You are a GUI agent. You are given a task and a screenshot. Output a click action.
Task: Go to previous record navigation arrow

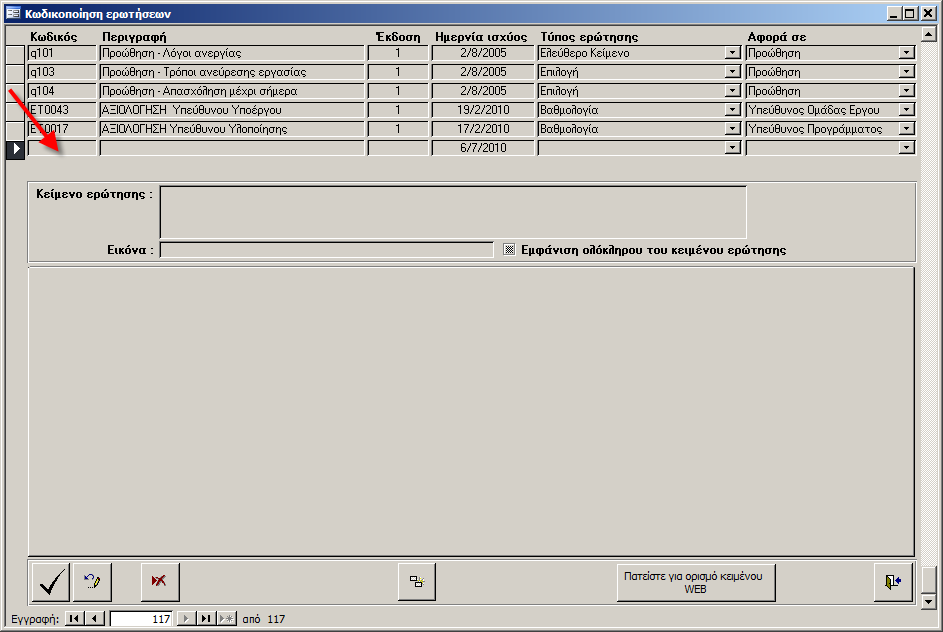click(95, 619)
